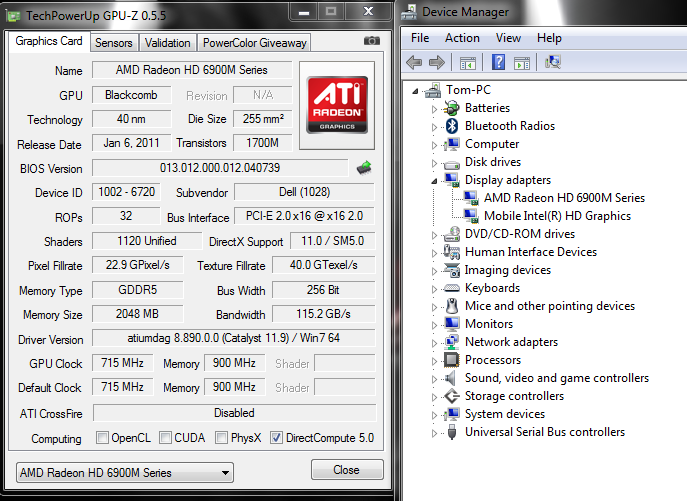This screenshot has width=687, height=501.
Task: Click the blue Help question mark icon
Action: [499, 62]
